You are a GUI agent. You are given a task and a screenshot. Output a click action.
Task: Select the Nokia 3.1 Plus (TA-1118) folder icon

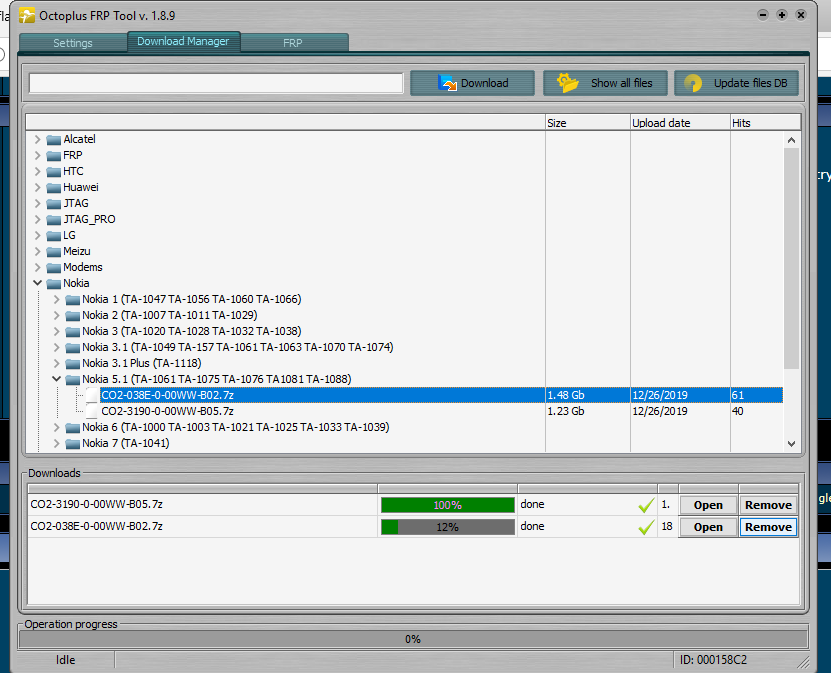point(73,364)
